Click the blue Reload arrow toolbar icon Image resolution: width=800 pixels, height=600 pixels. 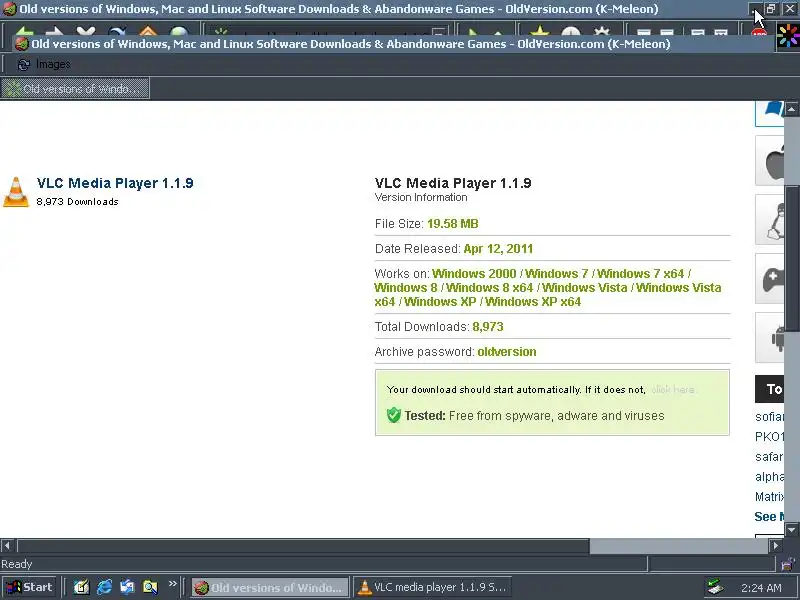[x=116, y=32]
